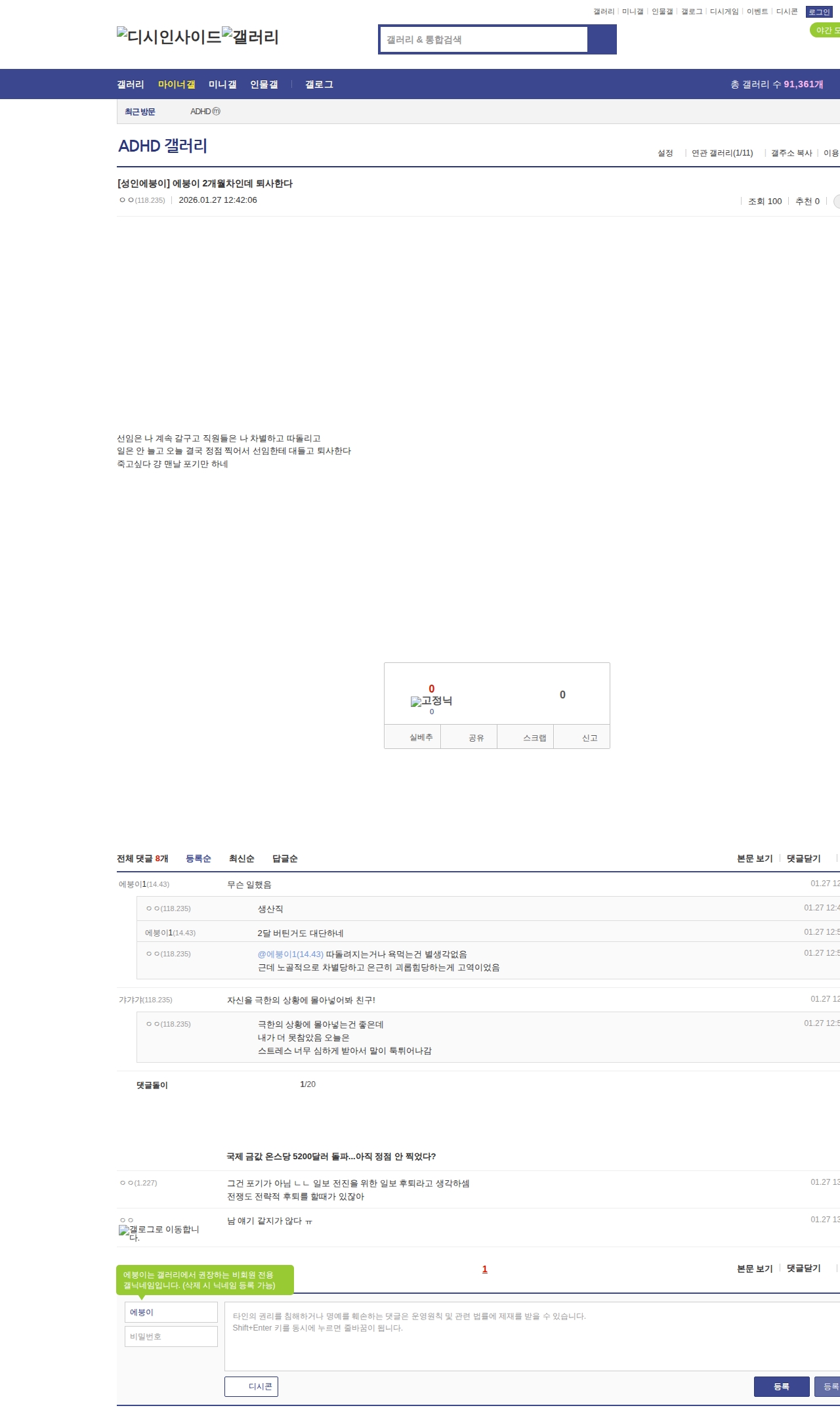840x1410 pixels.
Task: Click commenter 에붕이1(14.43) on the 무슨 일했음 comment
Action: tap(144, 884)
